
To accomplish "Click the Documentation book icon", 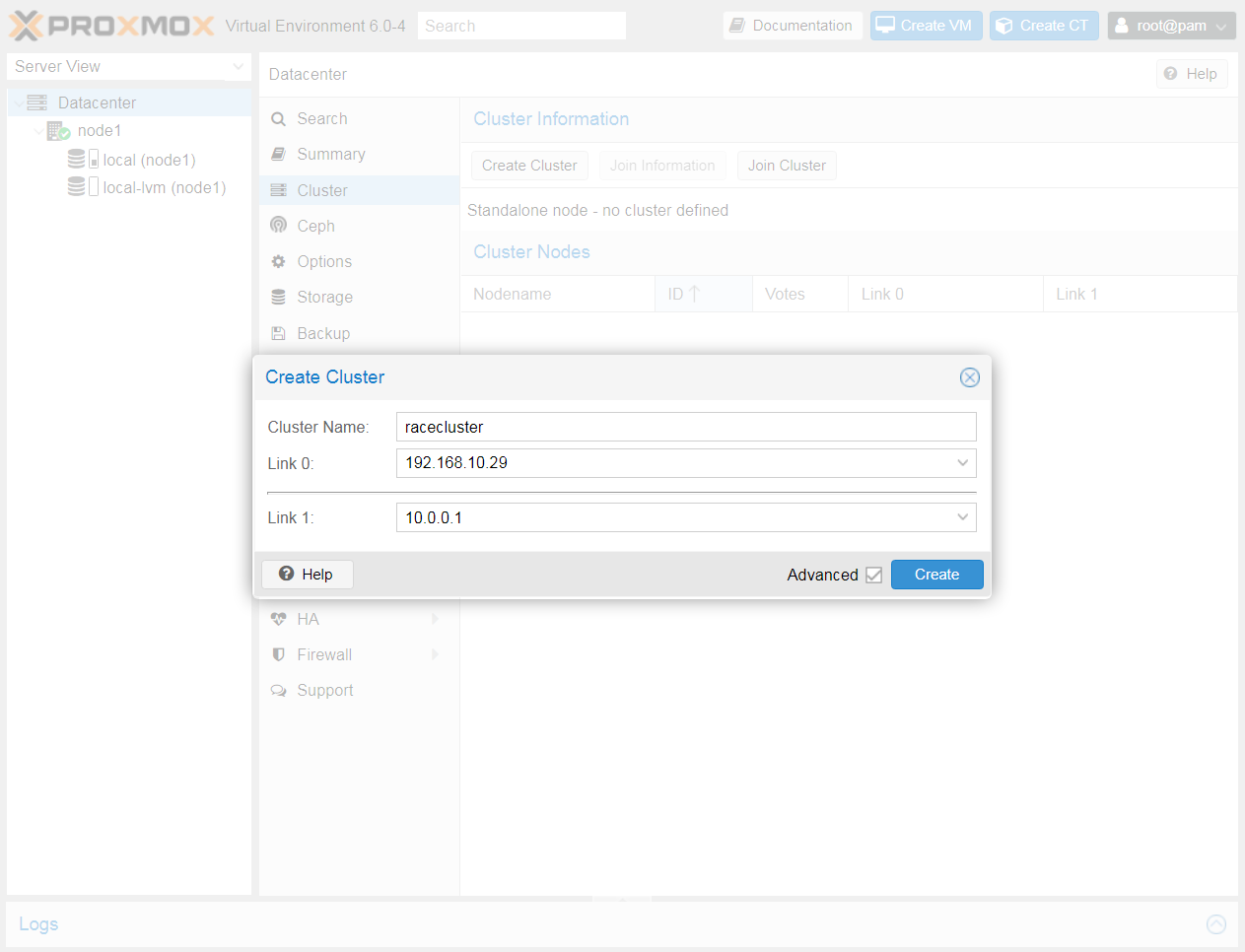I will (x=737, y=26).
